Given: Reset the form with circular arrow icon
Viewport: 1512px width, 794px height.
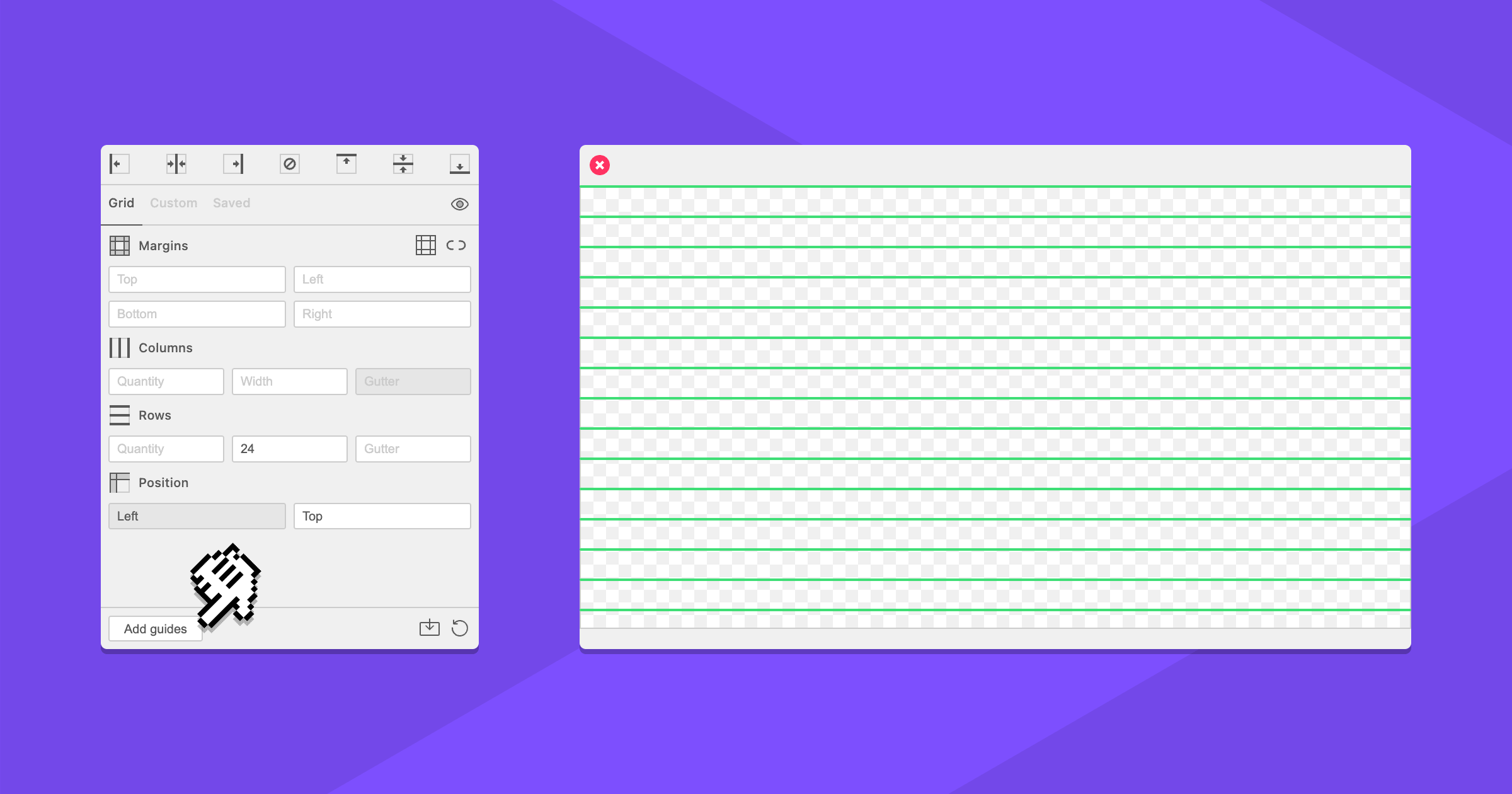Looking at the screenshot, I should (460, 628).
